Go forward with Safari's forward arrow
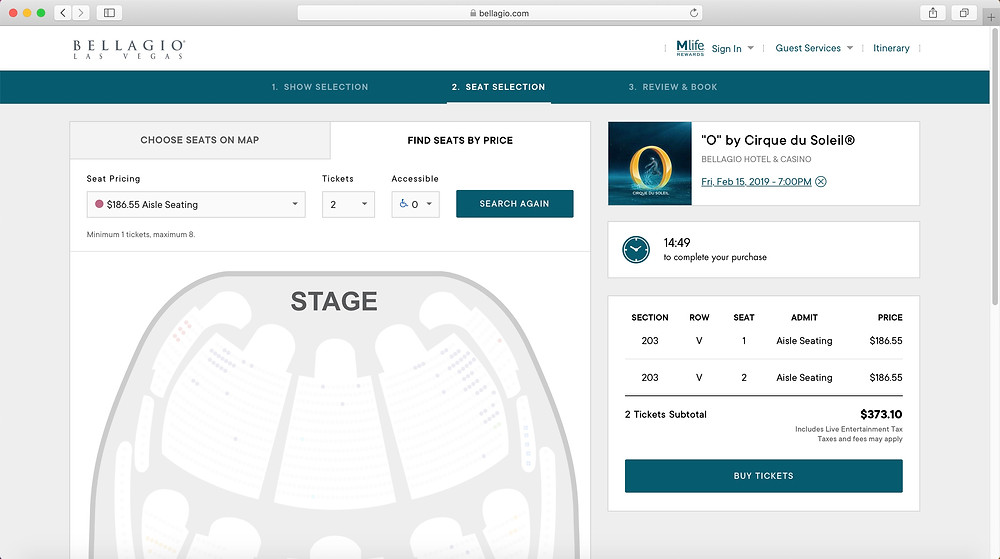 tap(80, 13)
